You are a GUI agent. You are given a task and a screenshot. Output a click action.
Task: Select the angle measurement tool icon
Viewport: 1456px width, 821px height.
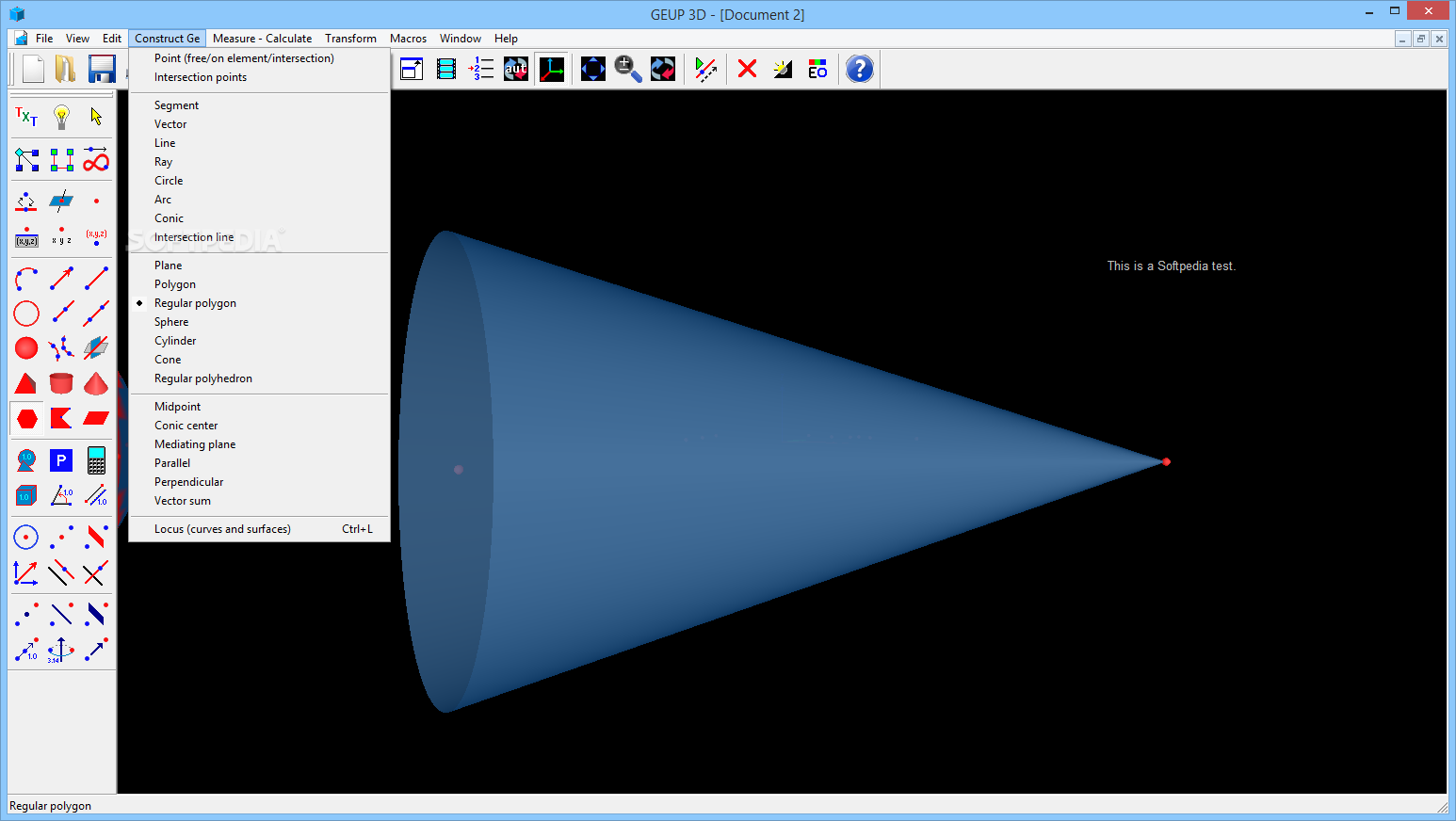pyautogui.click(x=61, y=495)
